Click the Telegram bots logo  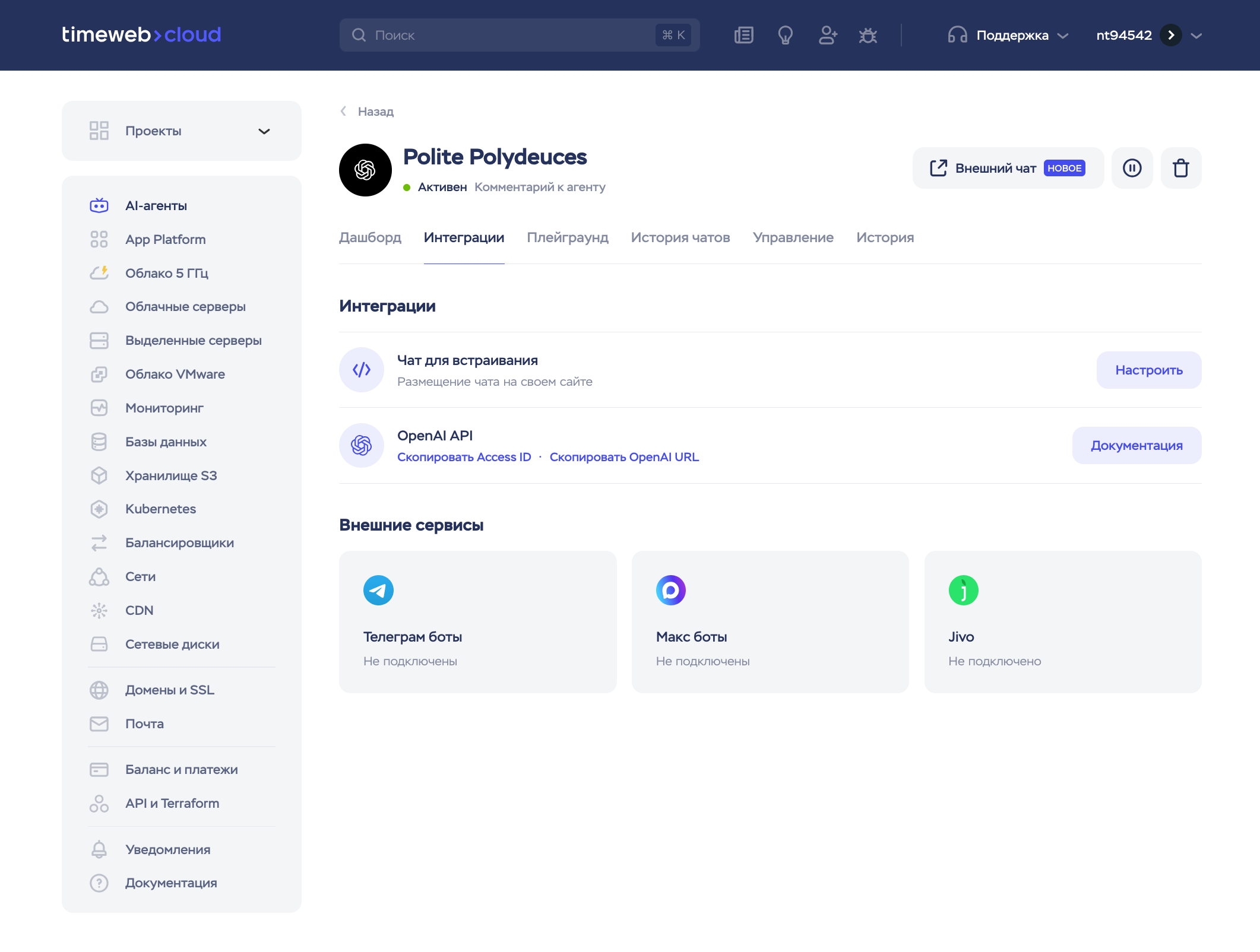378,590
